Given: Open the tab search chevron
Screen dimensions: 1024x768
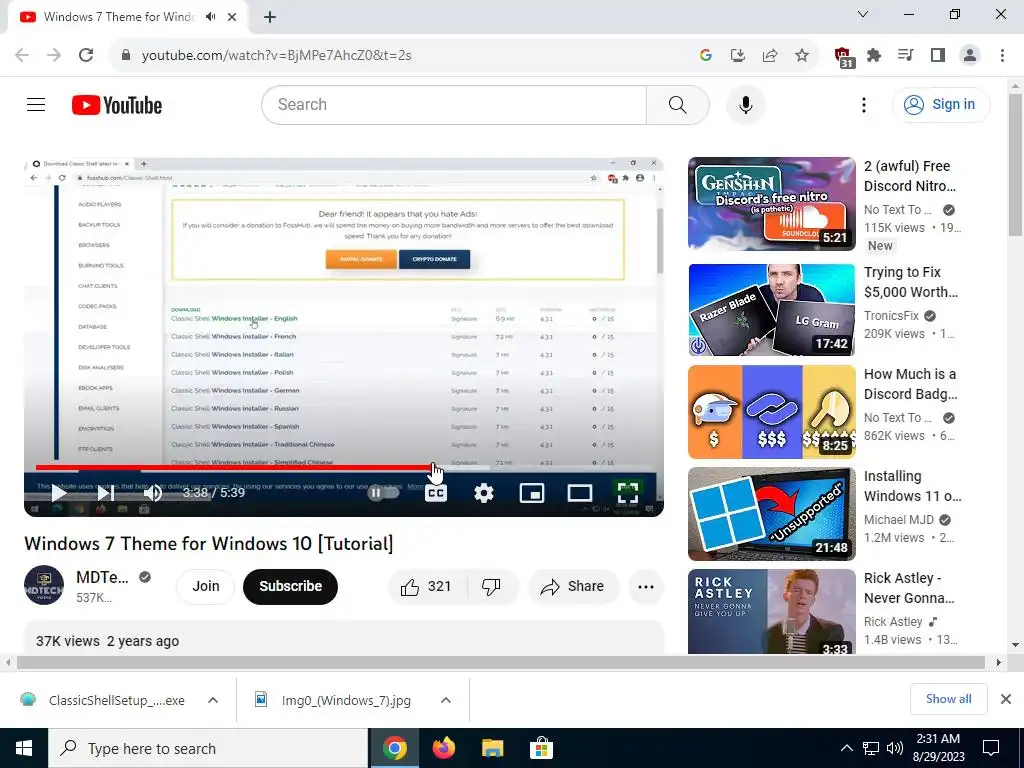Looking at the screenshot, I should click(x=863, y=14).
